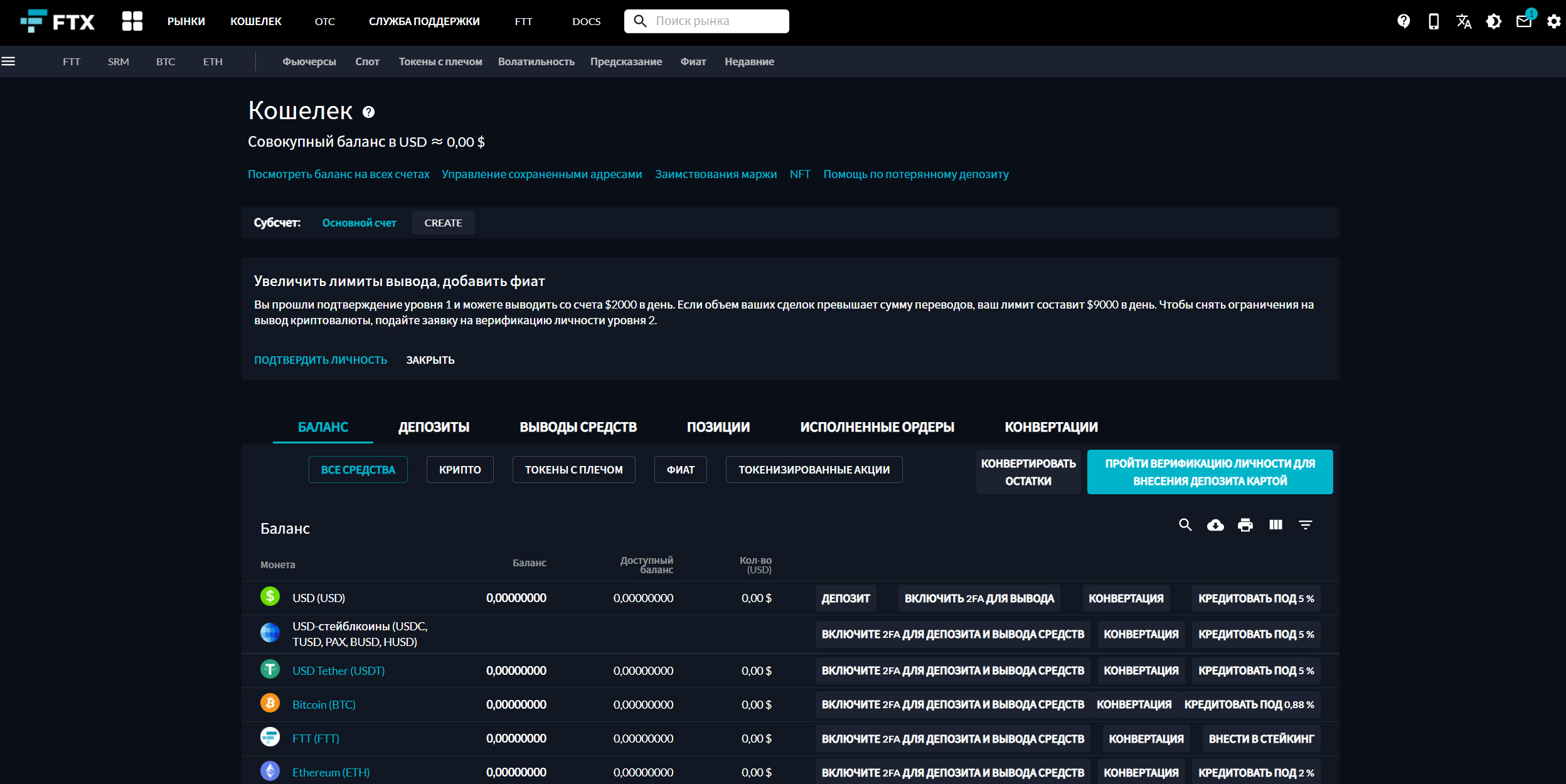Open the hamburger side menu icon
Image resolution: width=1566 pixels, height=784 pixels.
point(8,61)
